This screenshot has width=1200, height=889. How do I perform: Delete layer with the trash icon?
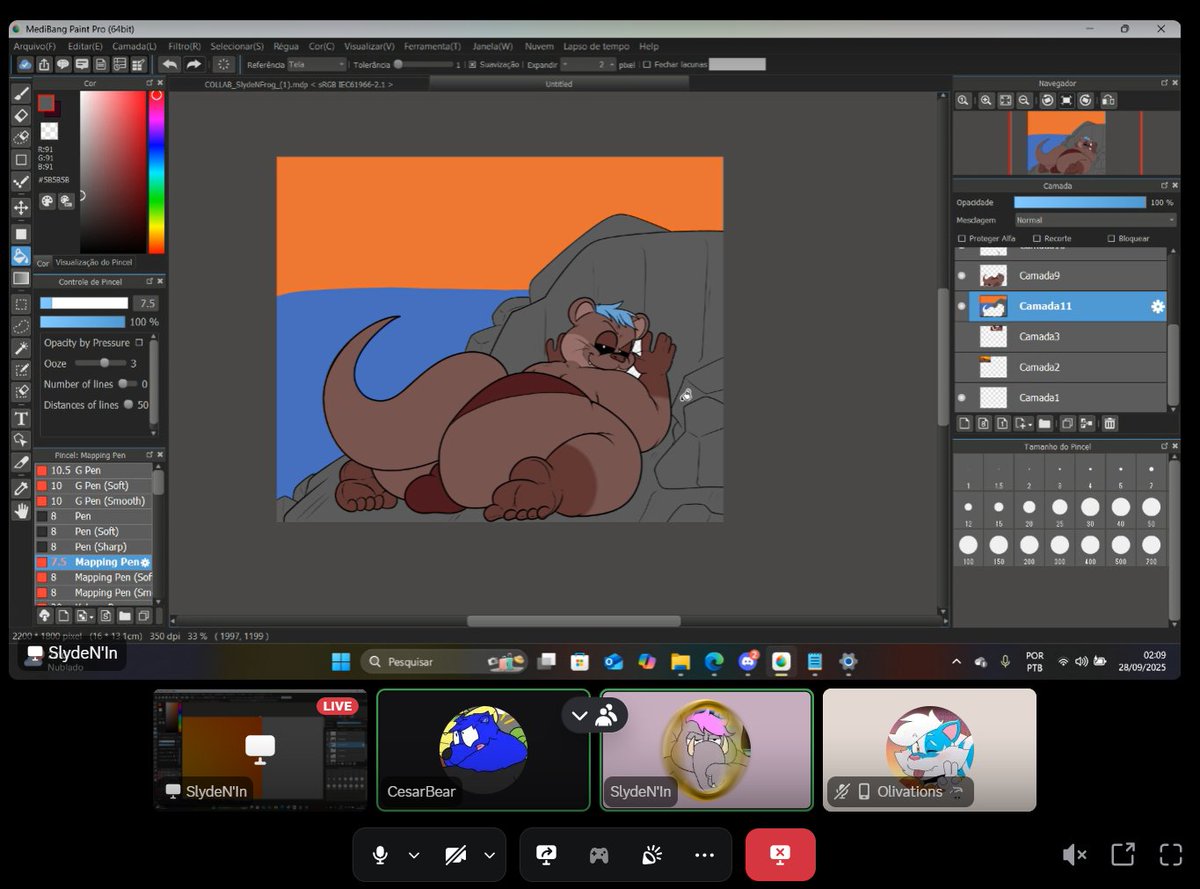1110,424
